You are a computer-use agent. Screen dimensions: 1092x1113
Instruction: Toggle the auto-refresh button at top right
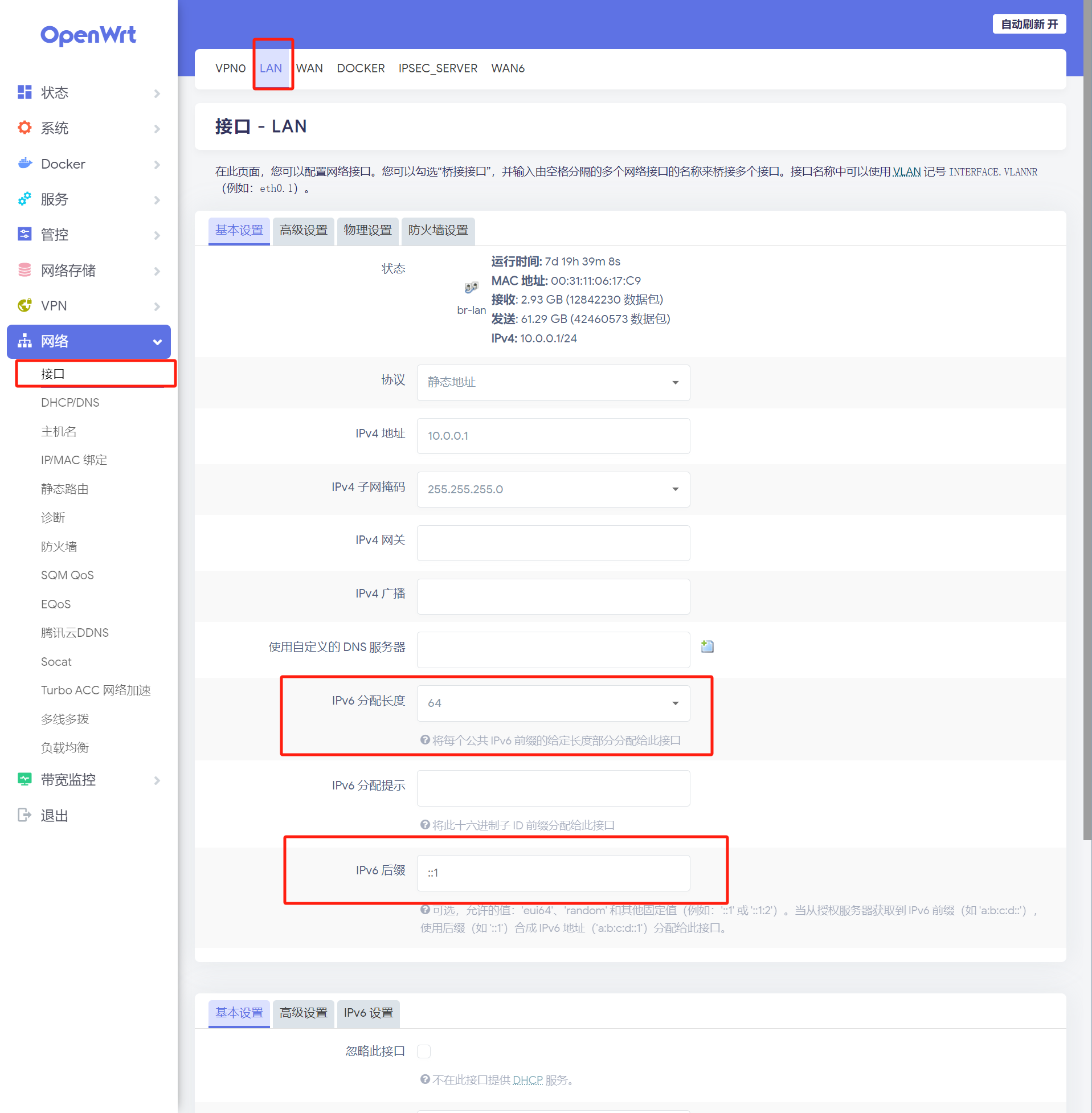click(1029, 24)
